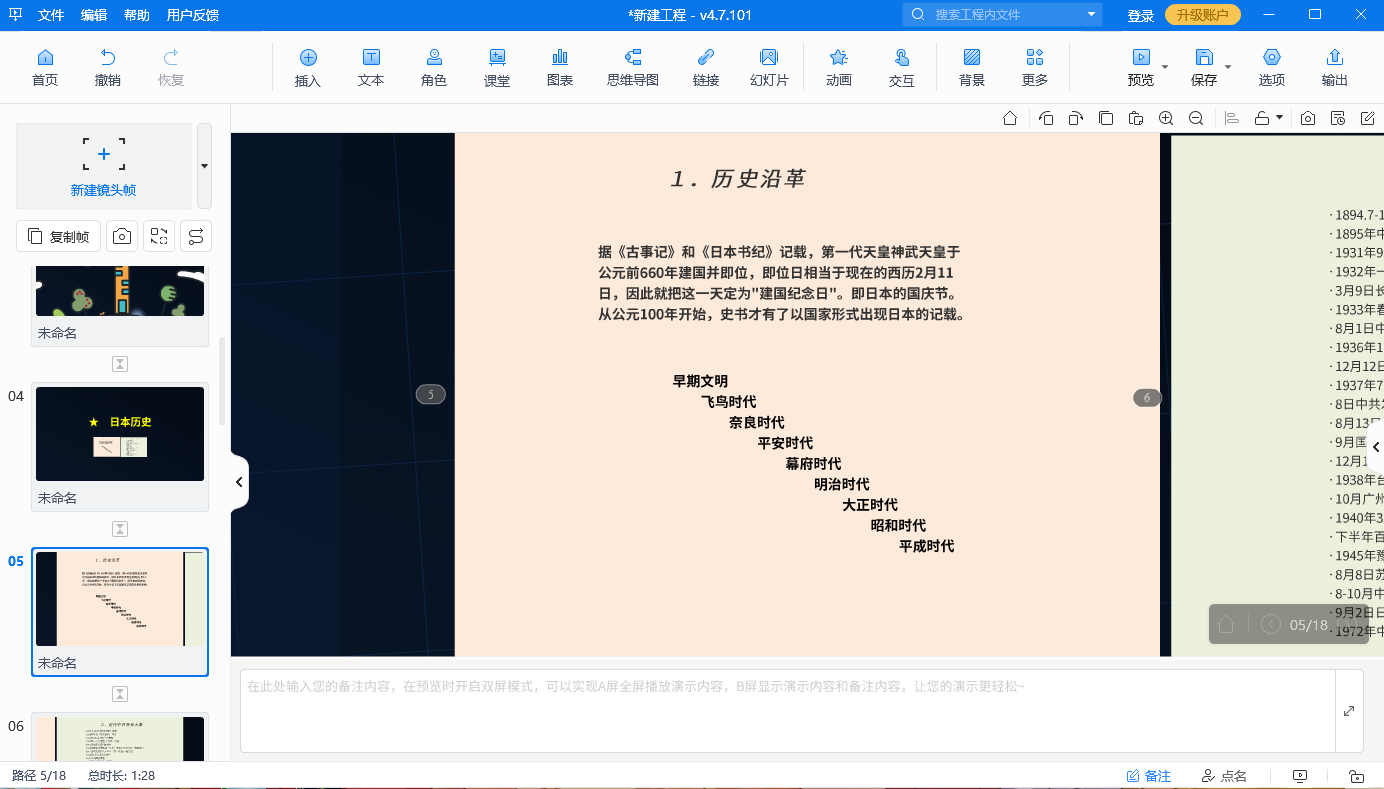1384x789 pixels.
Task: Collapse the left frame panel
Action: click(239, 482)
